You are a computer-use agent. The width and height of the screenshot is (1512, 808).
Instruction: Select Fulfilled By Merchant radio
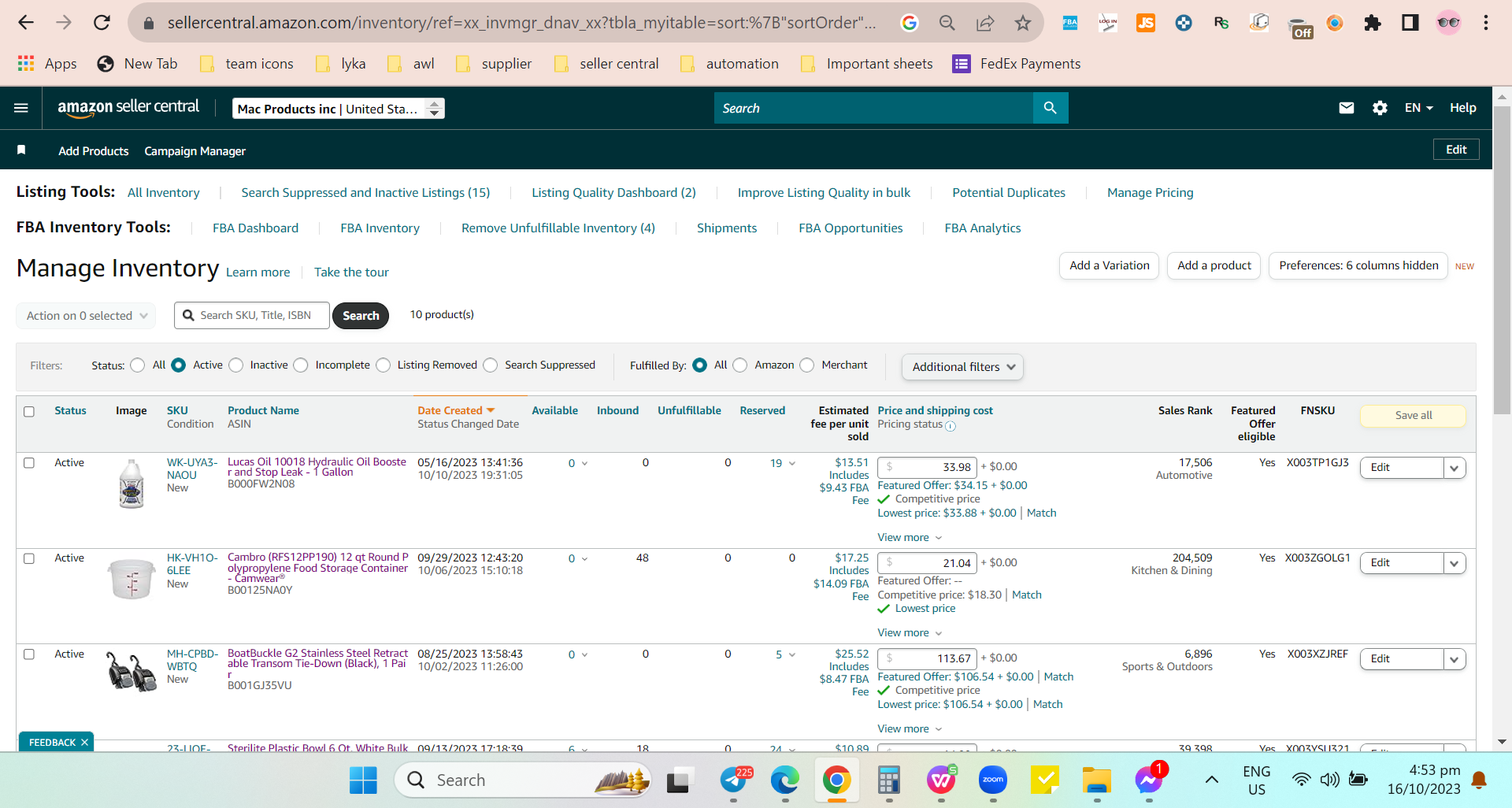[x=807, y=365]
